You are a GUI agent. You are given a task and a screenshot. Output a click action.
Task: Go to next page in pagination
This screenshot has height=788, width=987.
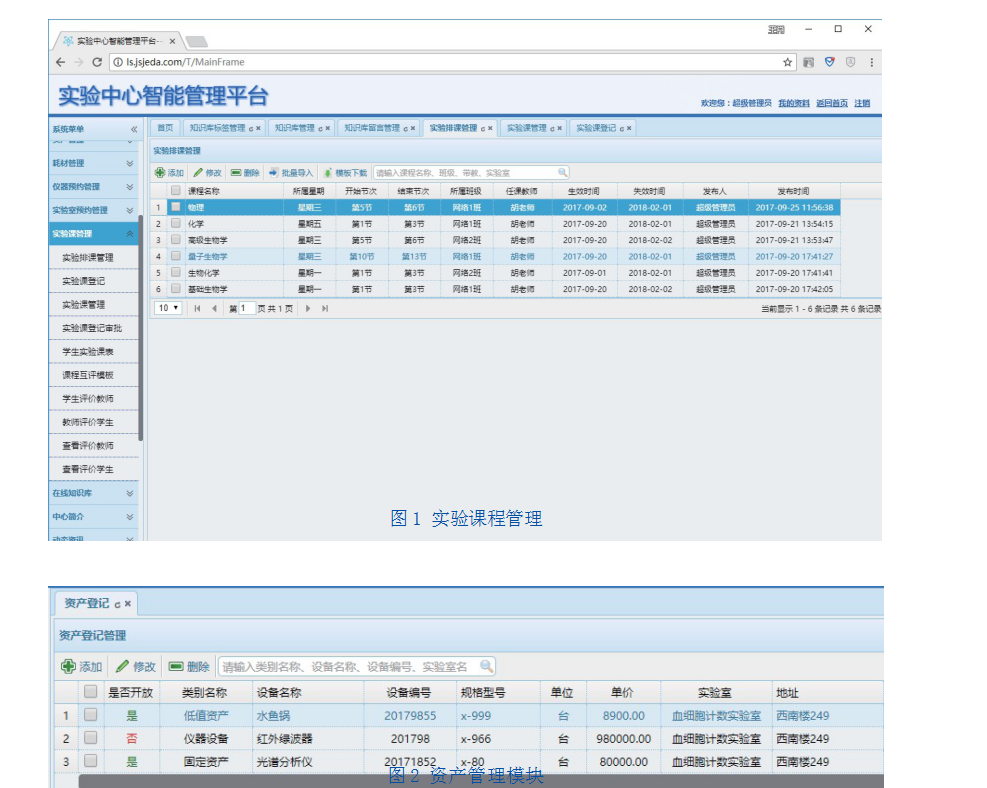tap(308, 308)
